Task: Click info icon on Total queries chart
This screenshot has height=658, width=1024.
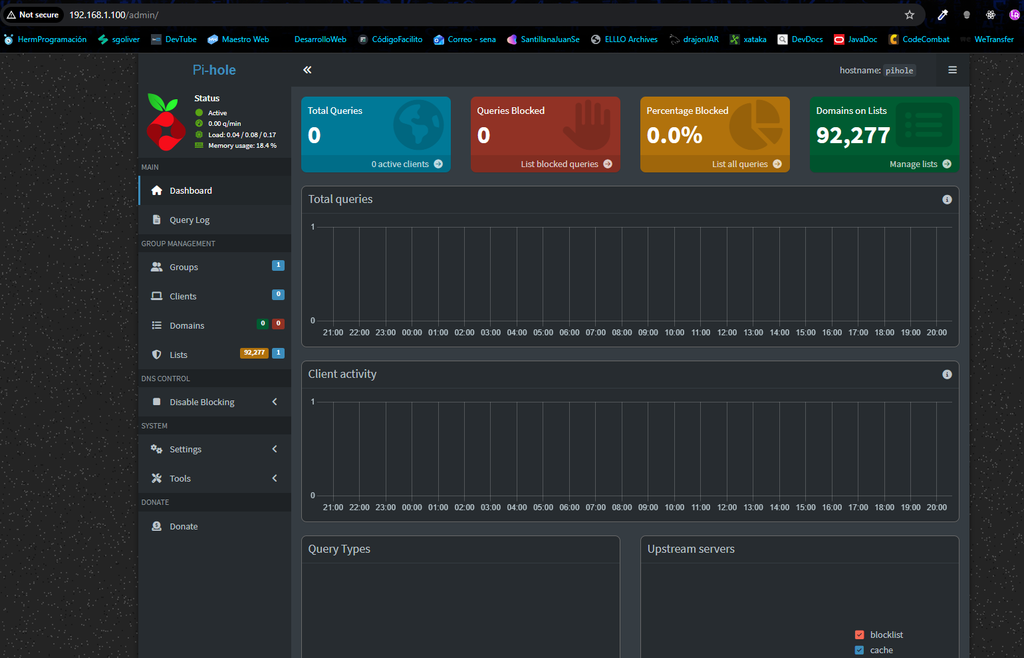Action: click(x=947, y=200)
